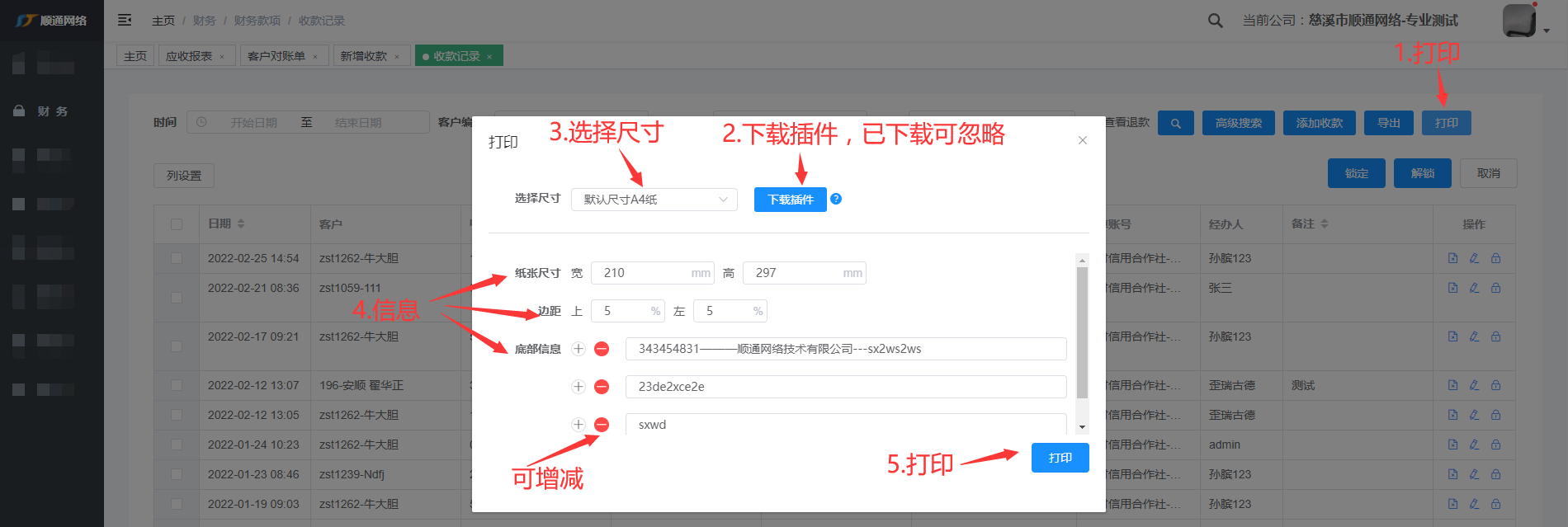Click the magnifier search button in filter bar
This screenshot has height=527, width=1568.
pos(1175,123)
